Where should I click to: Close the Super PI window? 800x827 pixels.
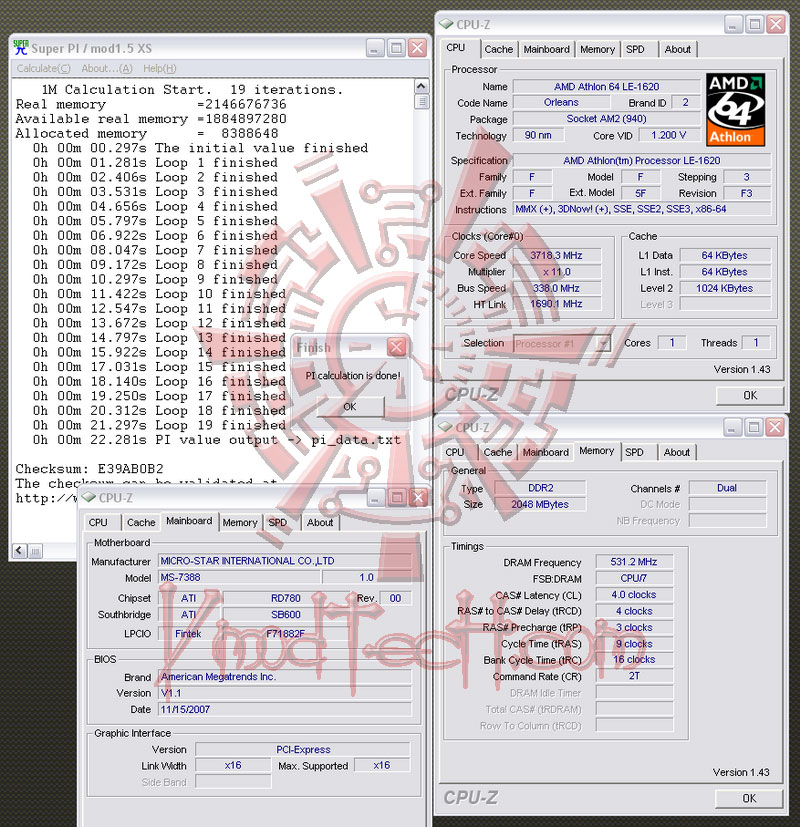[418, 49]
